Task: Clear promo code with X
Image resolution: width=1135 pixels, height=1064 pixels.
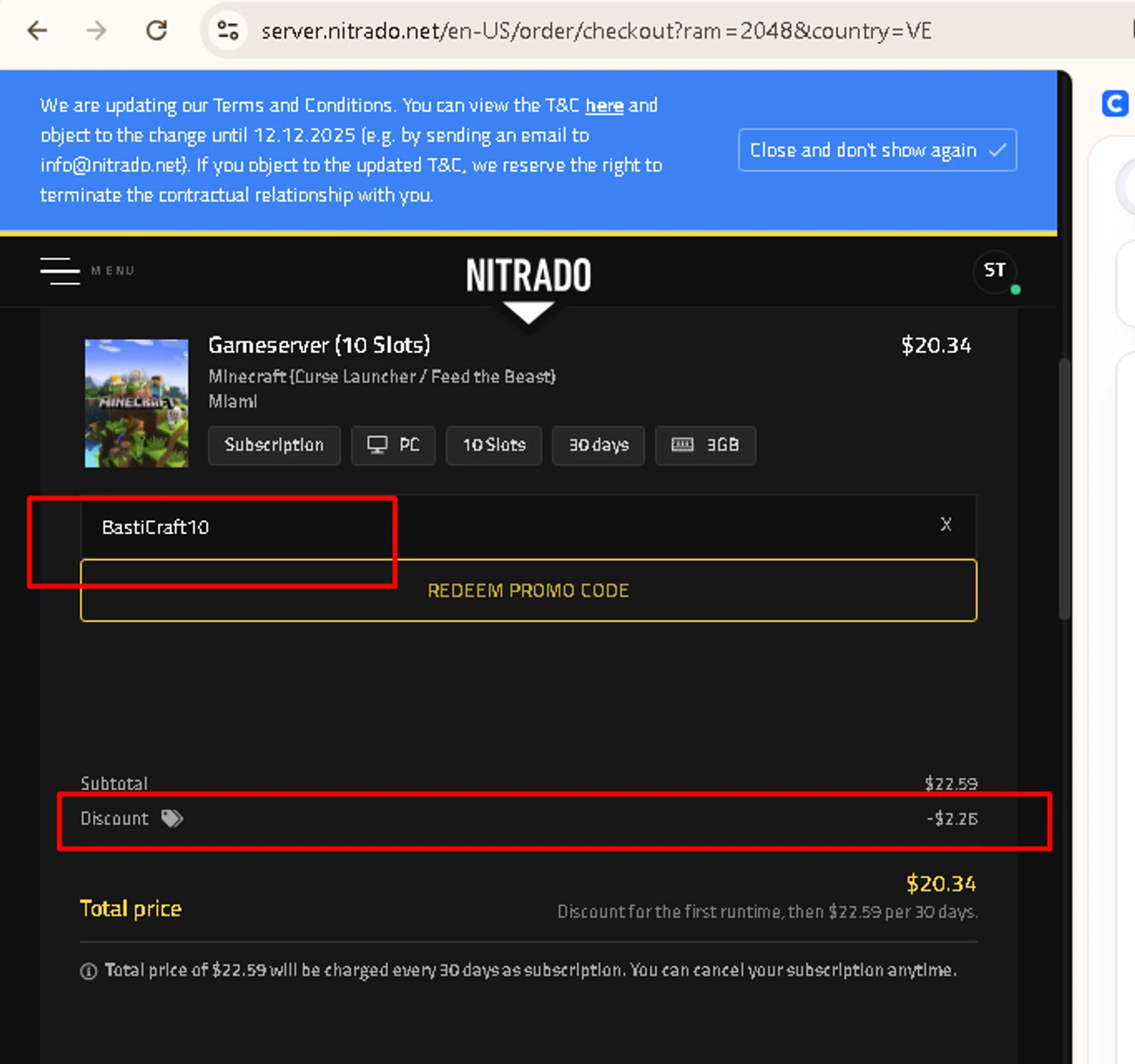Action: pyautogui.click(x=945, y=524)
